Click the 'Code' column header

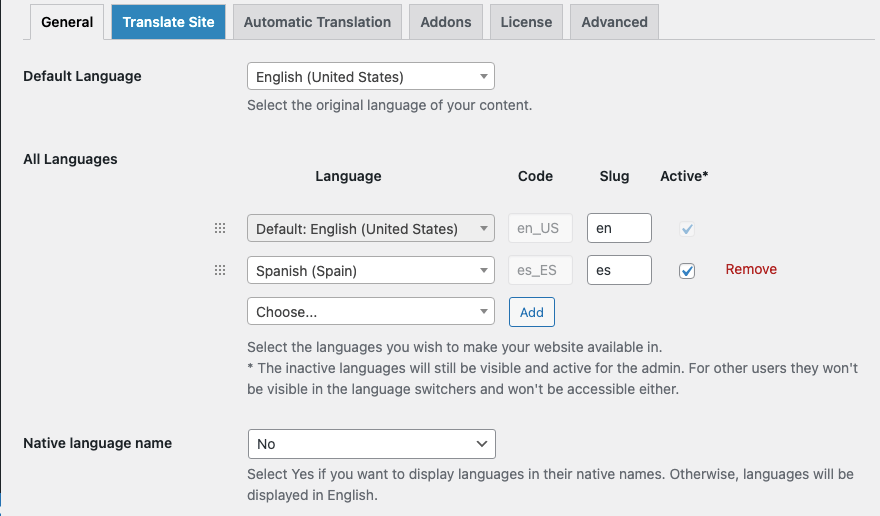click(535, 176)
